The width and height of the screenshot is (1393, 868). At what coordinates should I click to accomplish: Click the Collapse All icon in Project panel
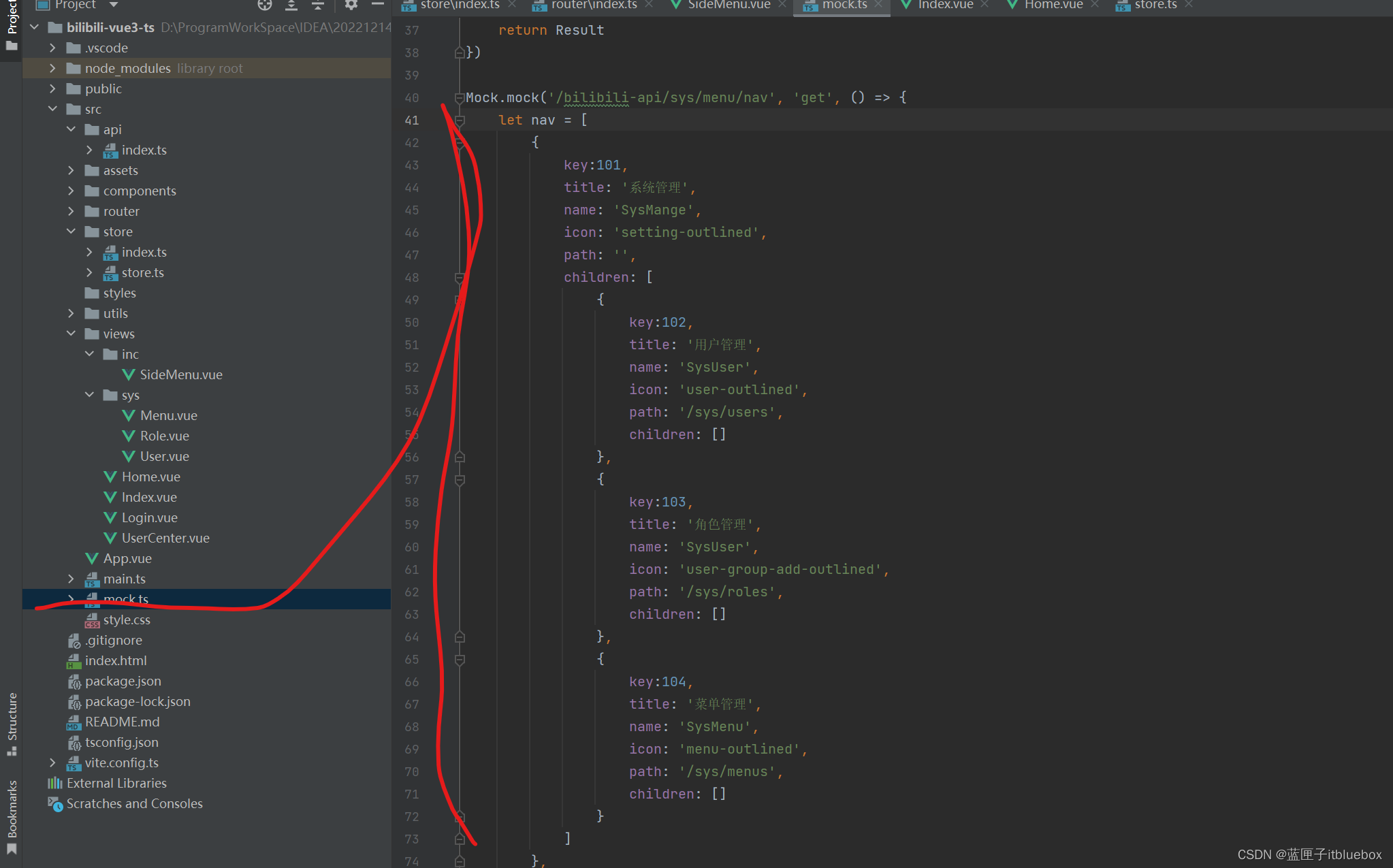(x=318, y=5)
